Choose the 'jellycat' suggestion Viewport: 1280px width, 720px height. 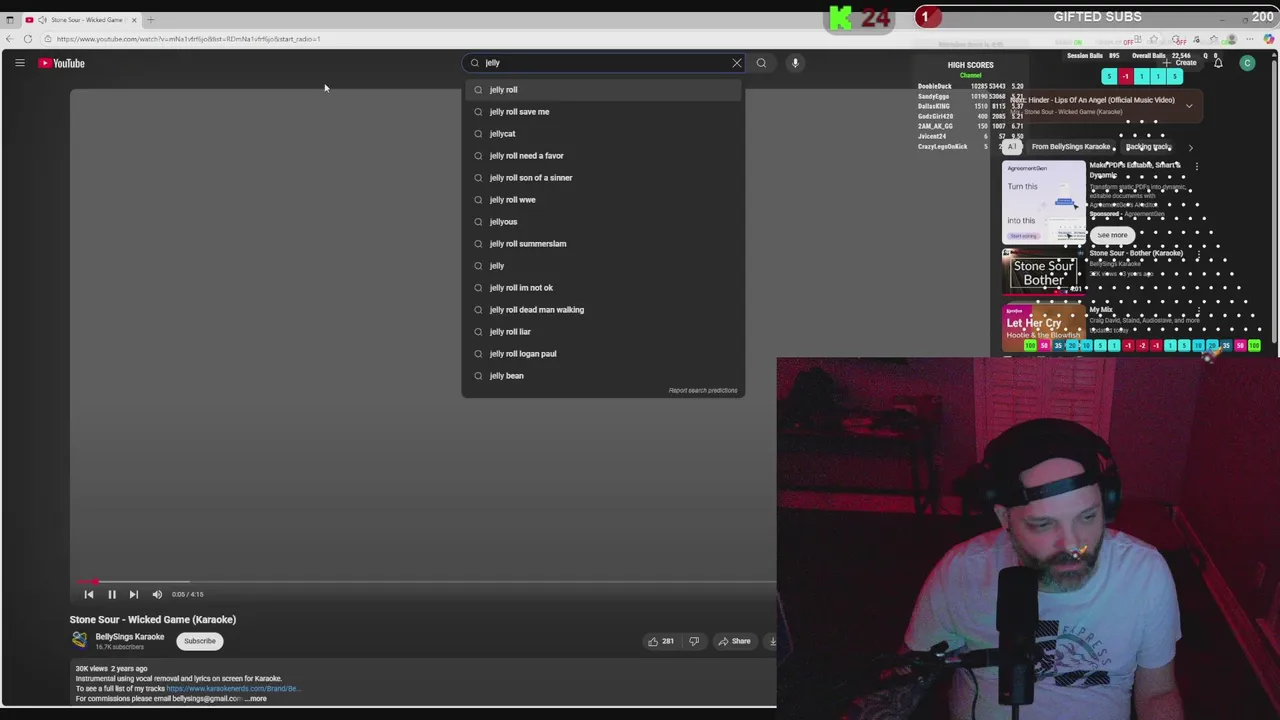pyautogui.click(x=602, y=134)
